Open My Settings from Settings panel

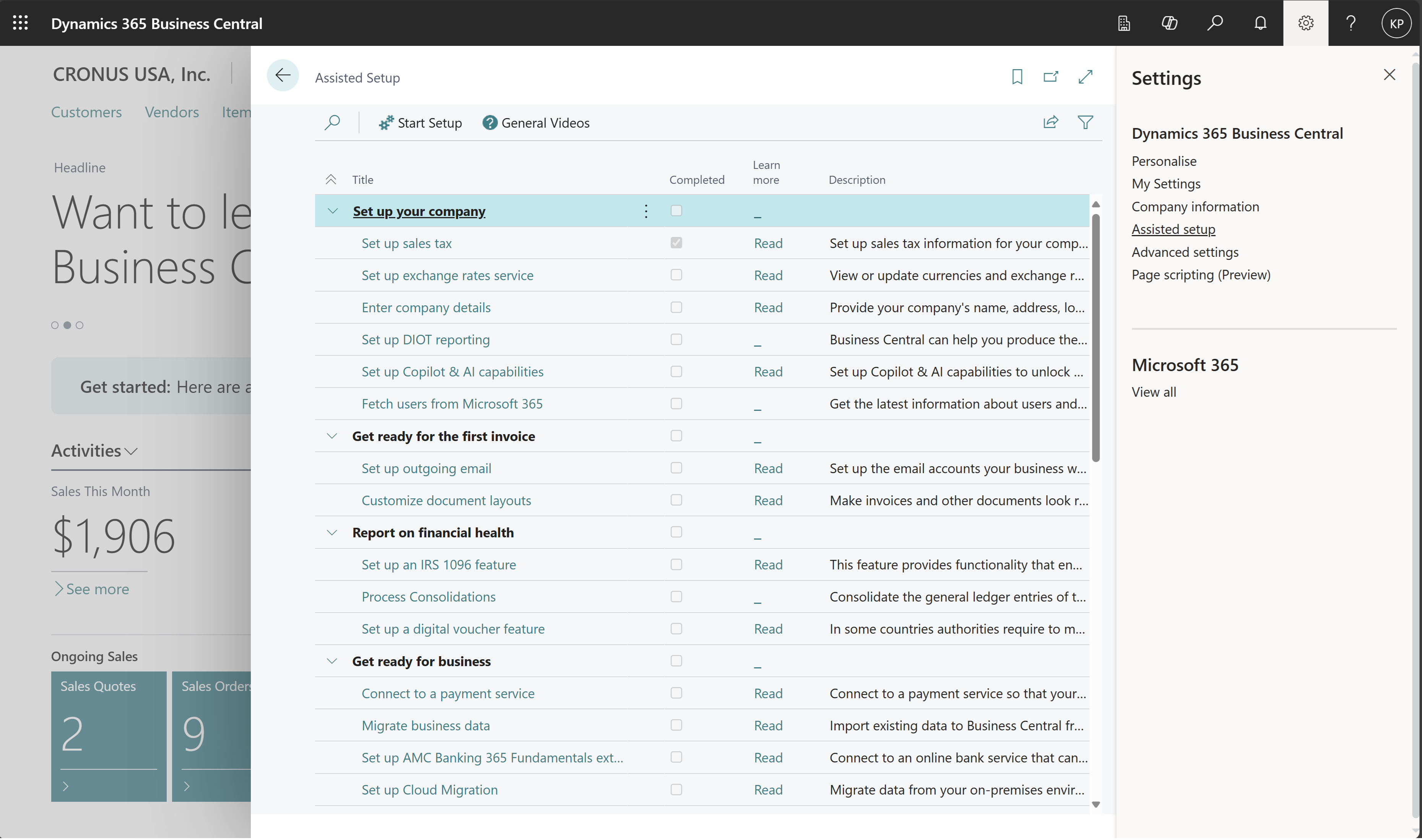[1165, 183]
